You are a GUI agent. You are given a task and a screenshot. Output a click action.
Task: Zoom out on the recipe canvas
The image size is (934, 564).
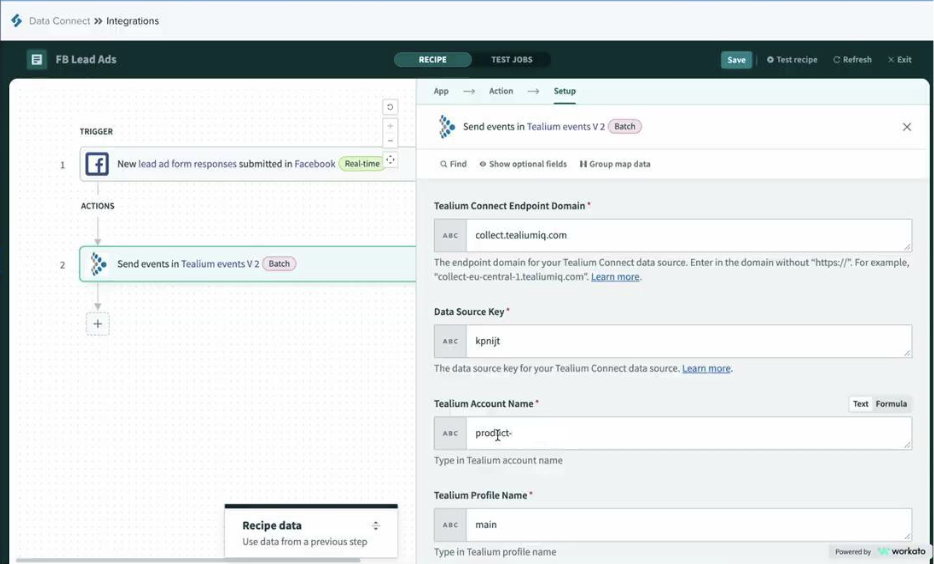(390, 141)
